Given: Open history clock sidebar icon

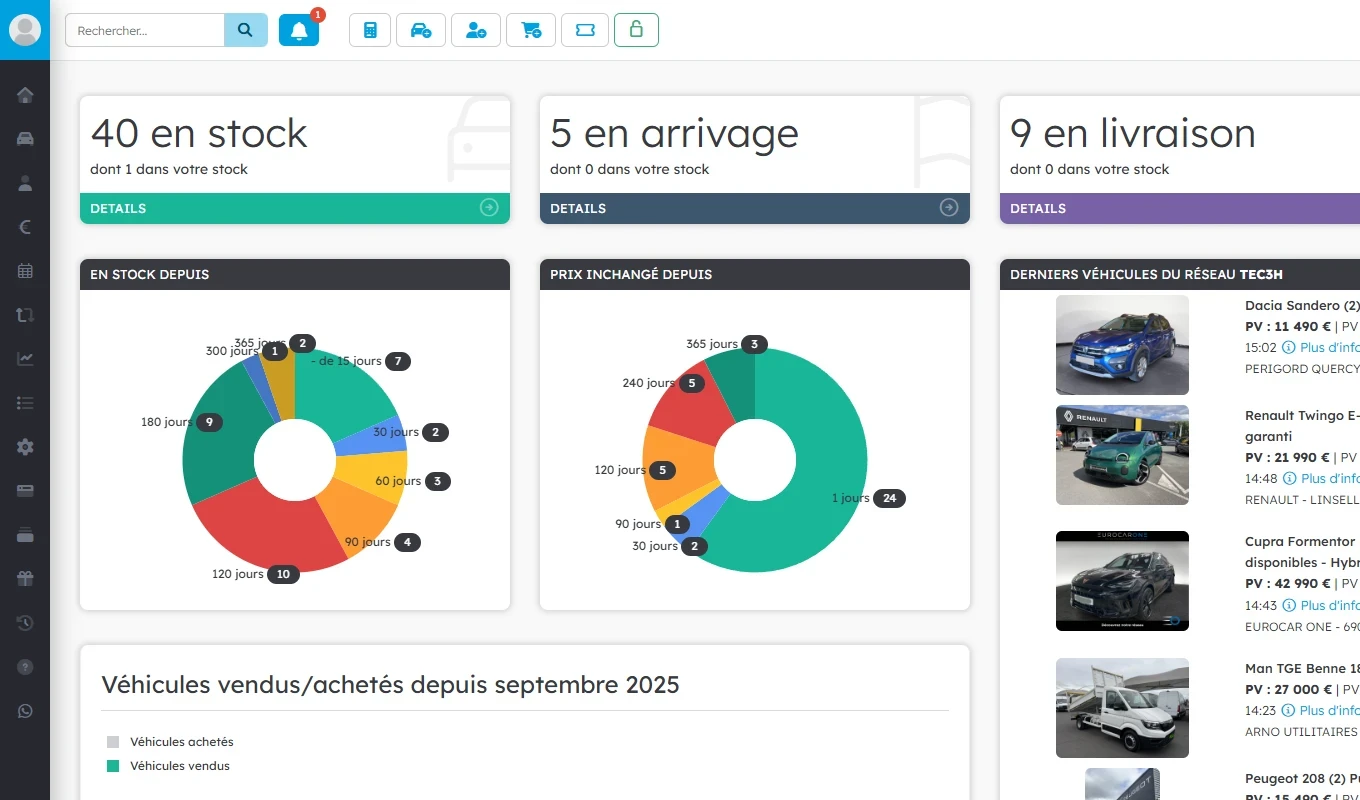Looking at the screenshot, I should [x=25, y=623].
